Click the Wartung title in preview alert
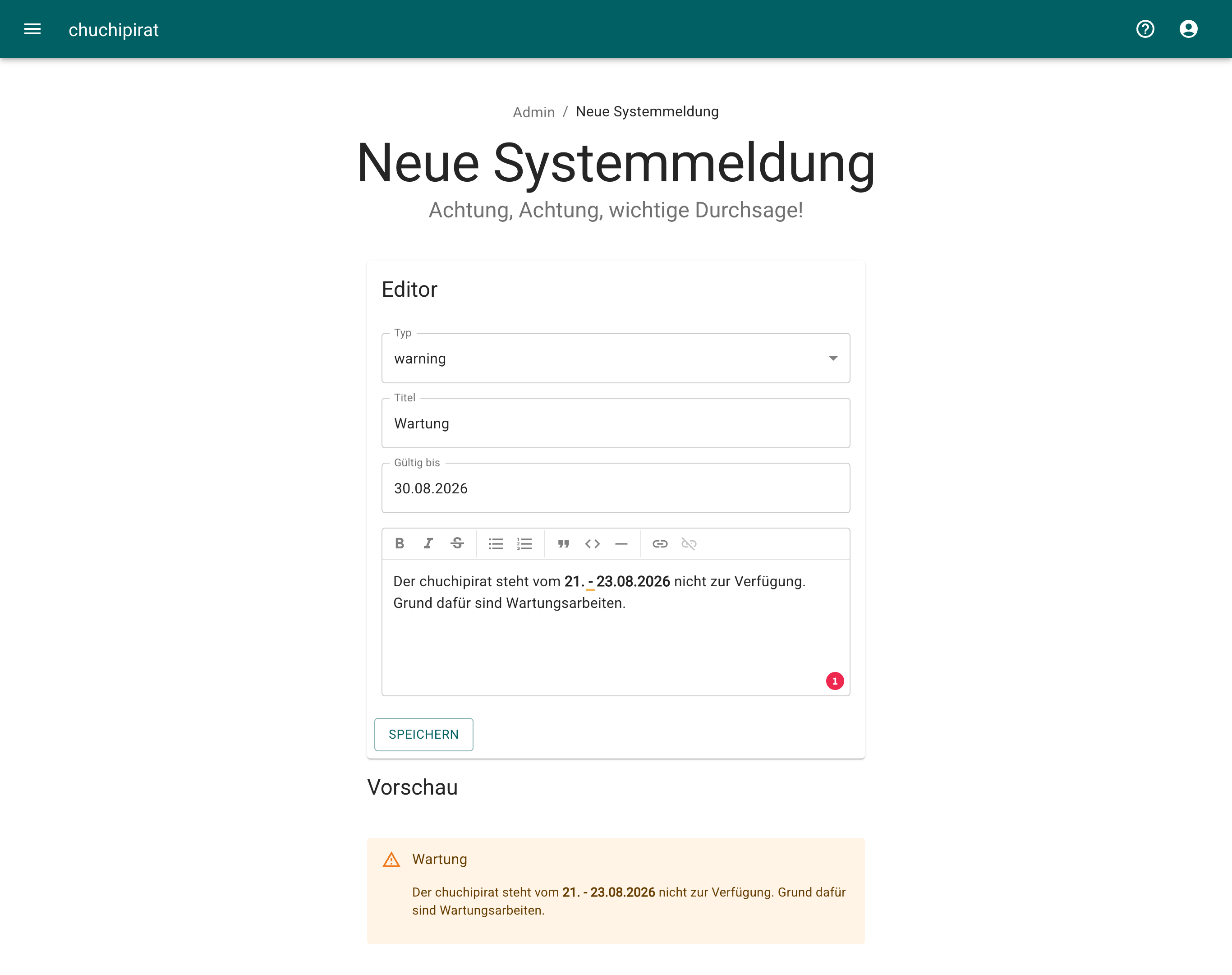 (440, 859)
